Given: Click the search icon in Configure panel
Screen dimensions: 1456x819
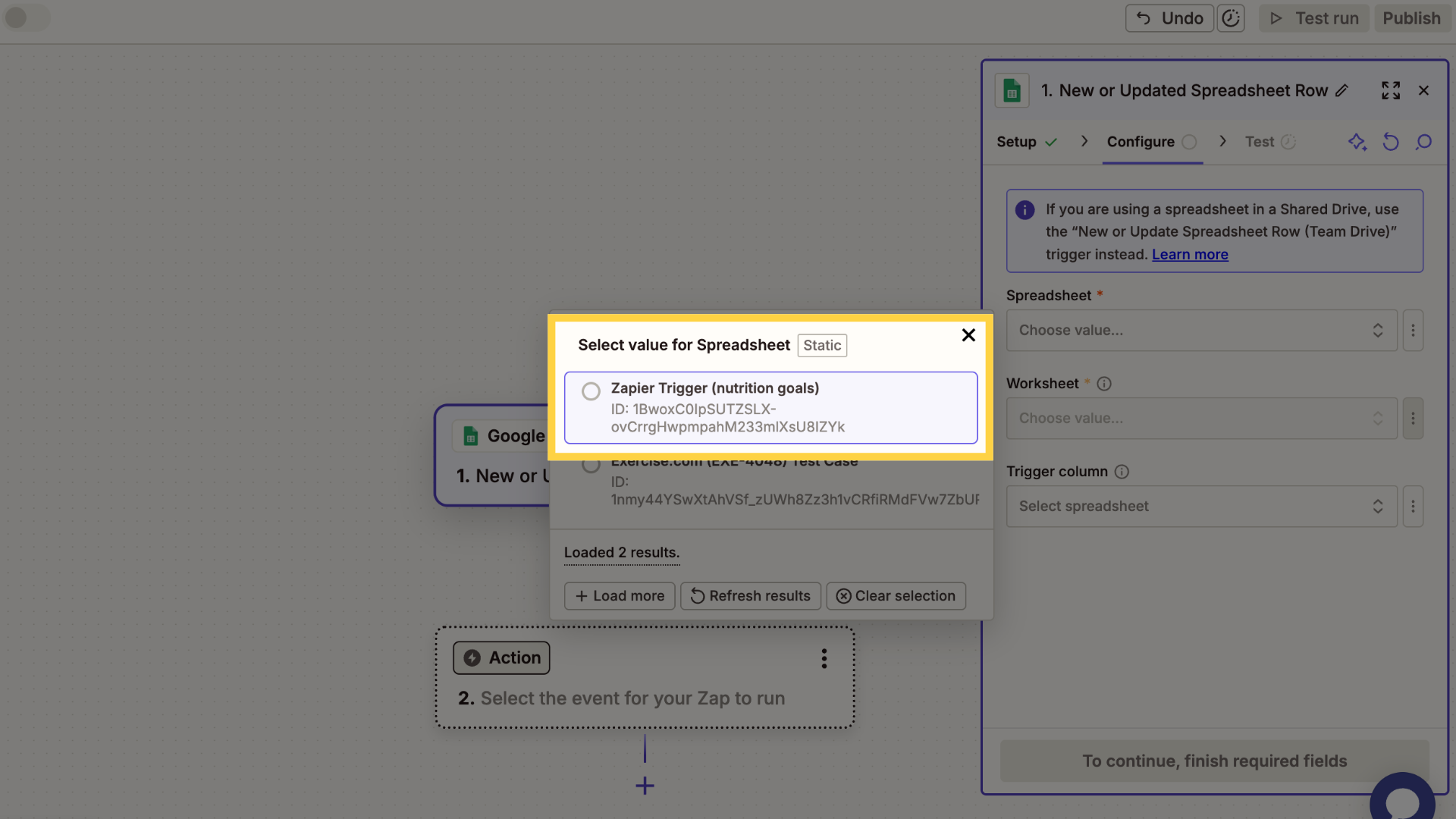Looking at the screenshot, I should [1423, 142].
